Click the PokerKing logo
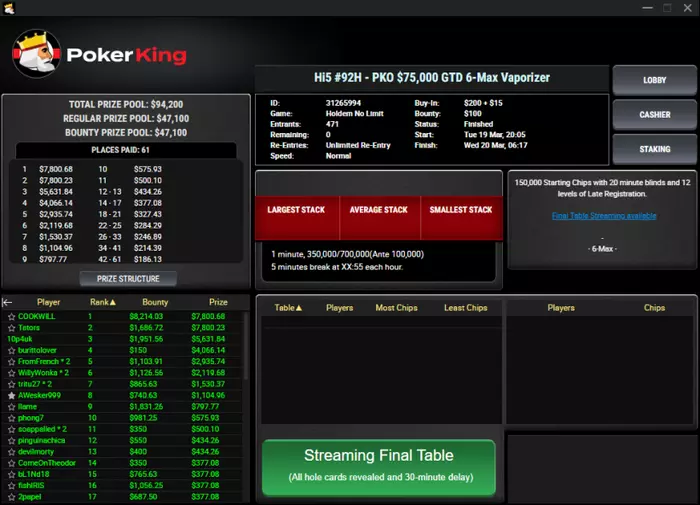This screenshot has height=505, width=700. click(99, 54)
